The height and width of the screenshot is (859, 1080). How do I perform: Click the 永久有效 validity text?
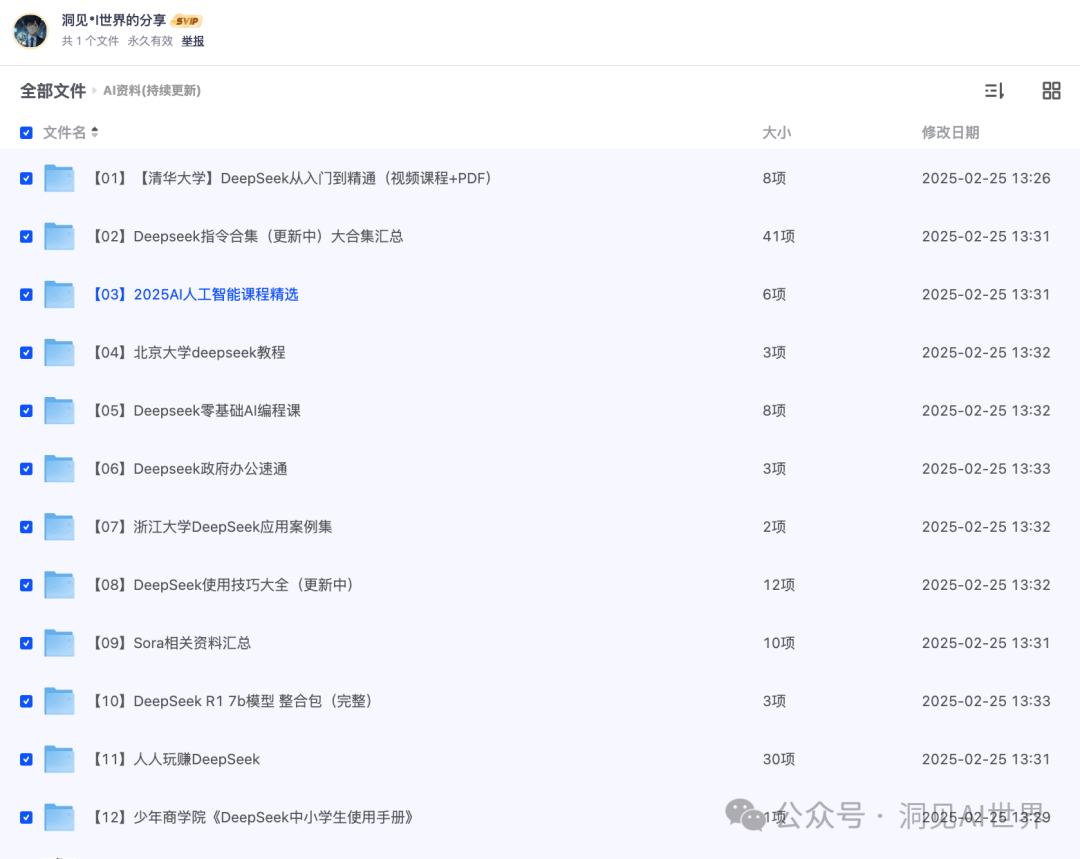coord(150,41)
